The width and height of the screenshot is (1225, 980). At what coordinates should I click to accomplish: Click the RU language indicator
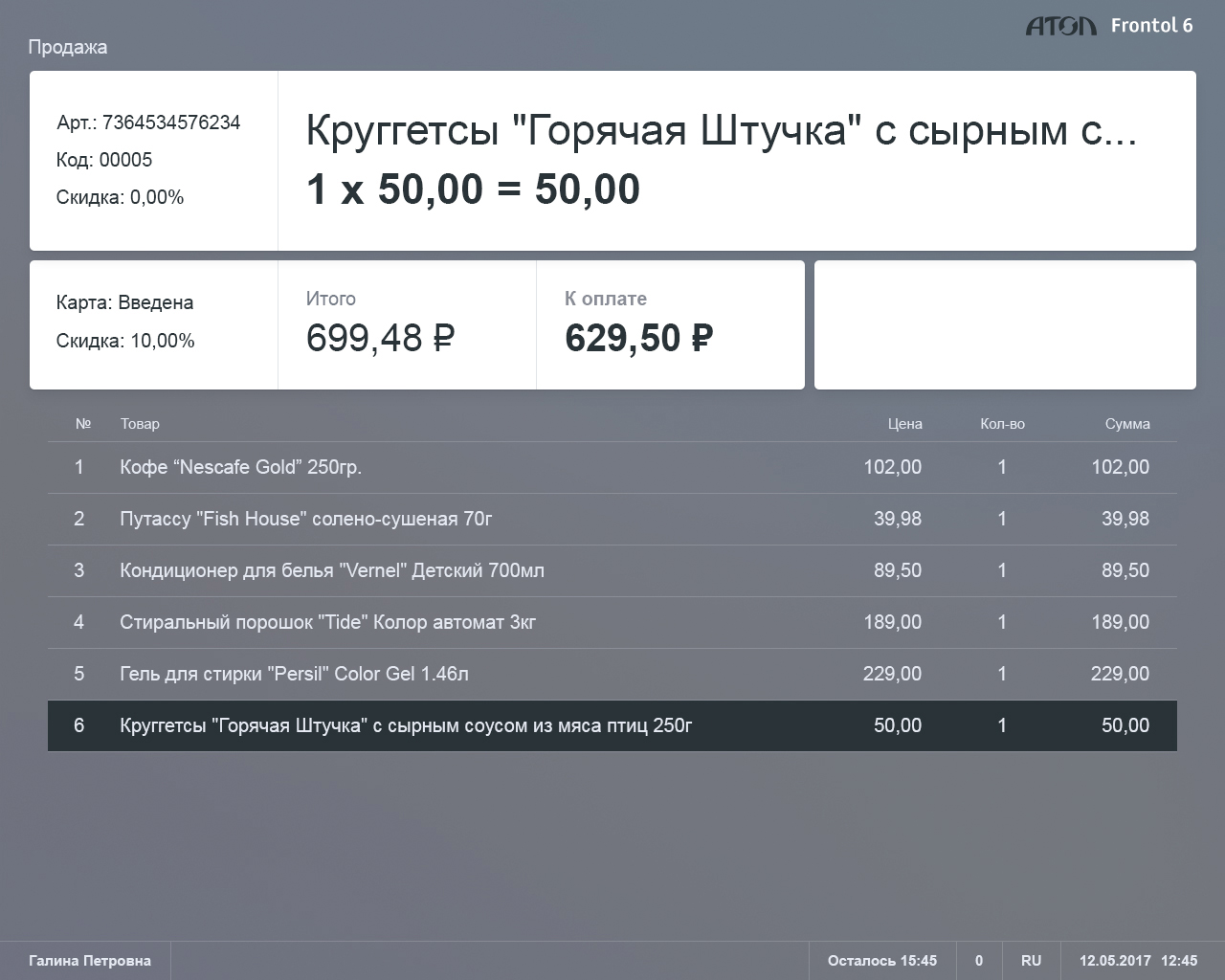coord(1031,961)
